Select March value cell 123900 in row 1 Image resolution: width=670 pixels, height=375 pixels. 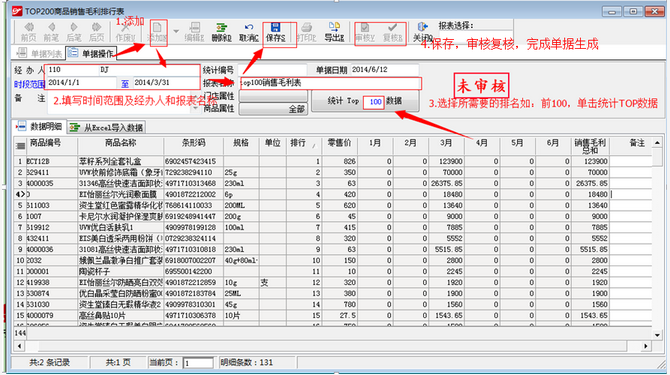447,161
